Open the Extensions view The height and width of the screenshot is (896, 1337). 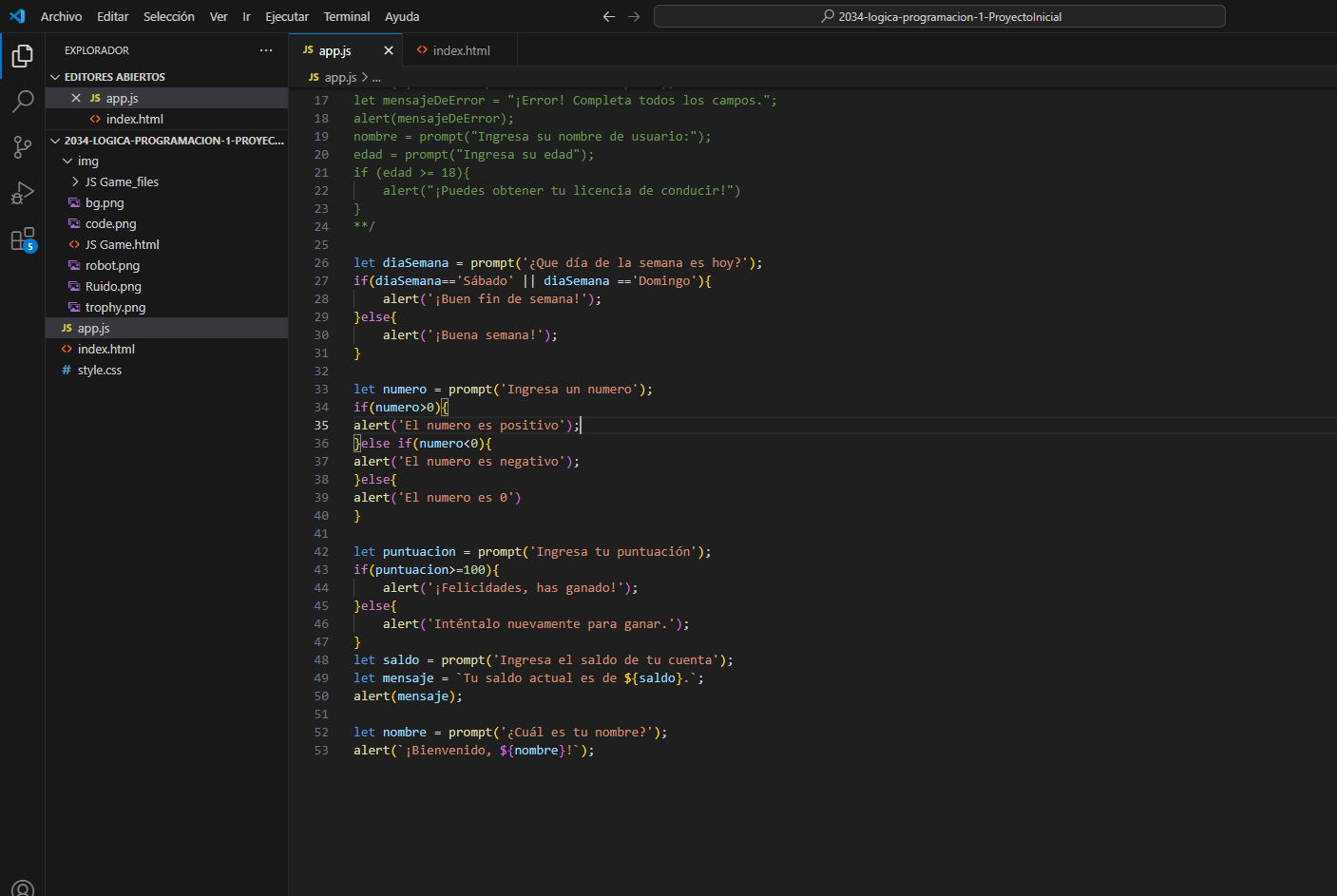(23, 238)
